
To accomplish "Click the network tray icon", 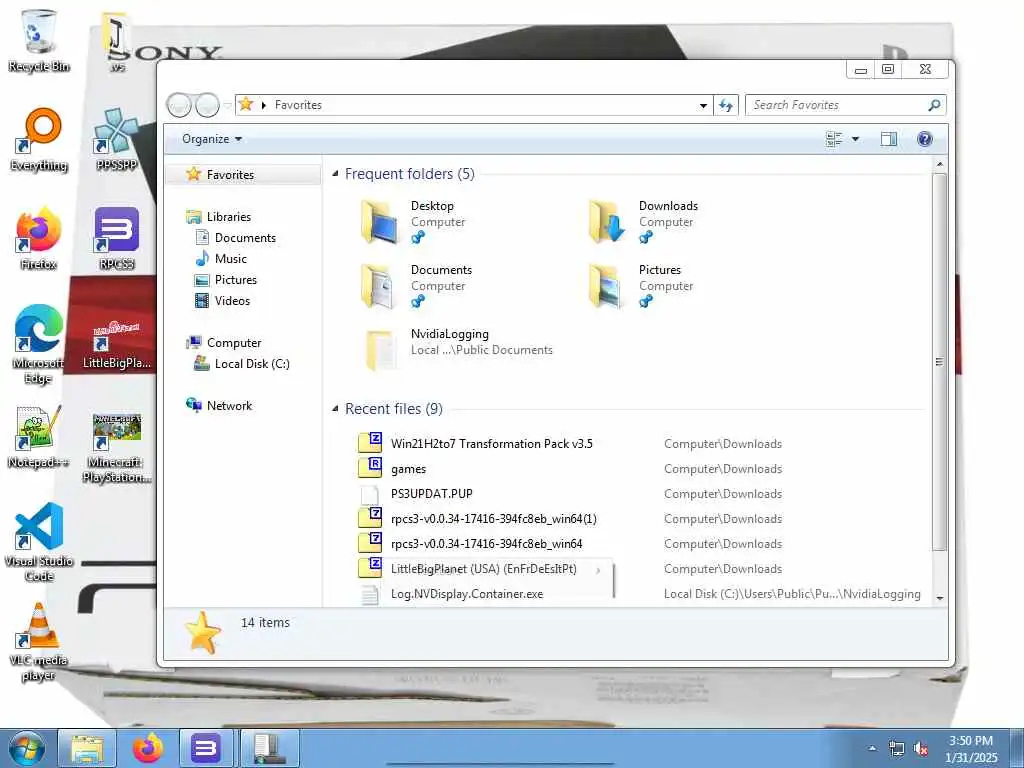I will click(x=896, y=749).
